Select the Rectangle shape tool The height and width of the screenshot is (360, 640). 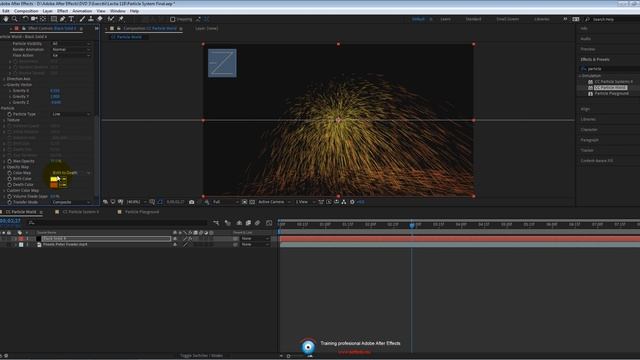pos(53,19)
